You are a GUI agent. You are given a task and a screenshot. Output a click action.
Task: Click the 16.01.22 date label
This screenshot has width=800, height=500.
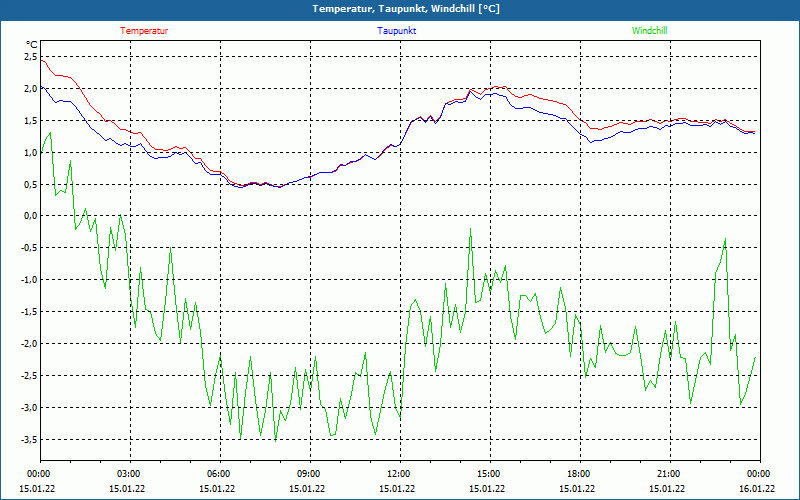click(757, 488)
